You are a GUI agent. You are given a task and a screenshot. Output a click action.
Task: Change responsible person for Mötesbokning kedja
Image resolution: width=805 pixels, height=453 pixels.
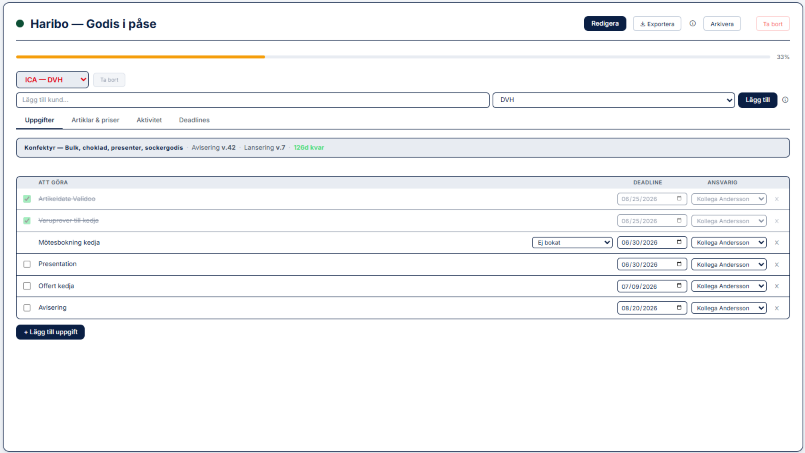729,242
